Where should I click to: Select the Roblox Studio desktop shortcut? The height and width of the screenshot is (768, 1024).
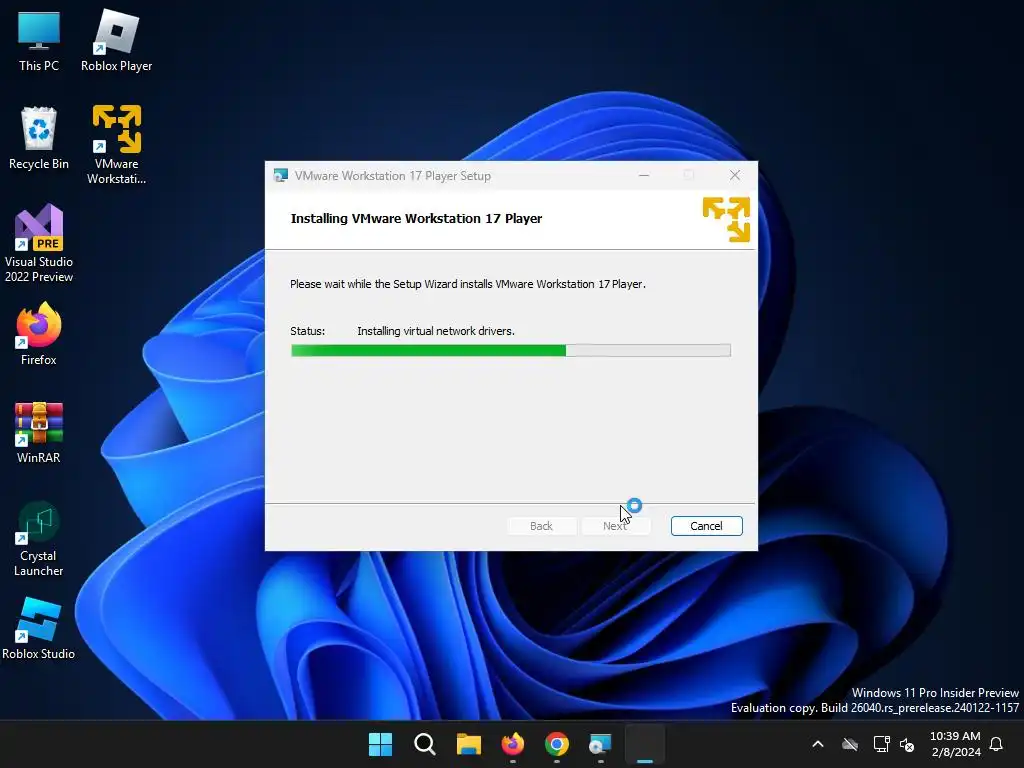[39, 628]
